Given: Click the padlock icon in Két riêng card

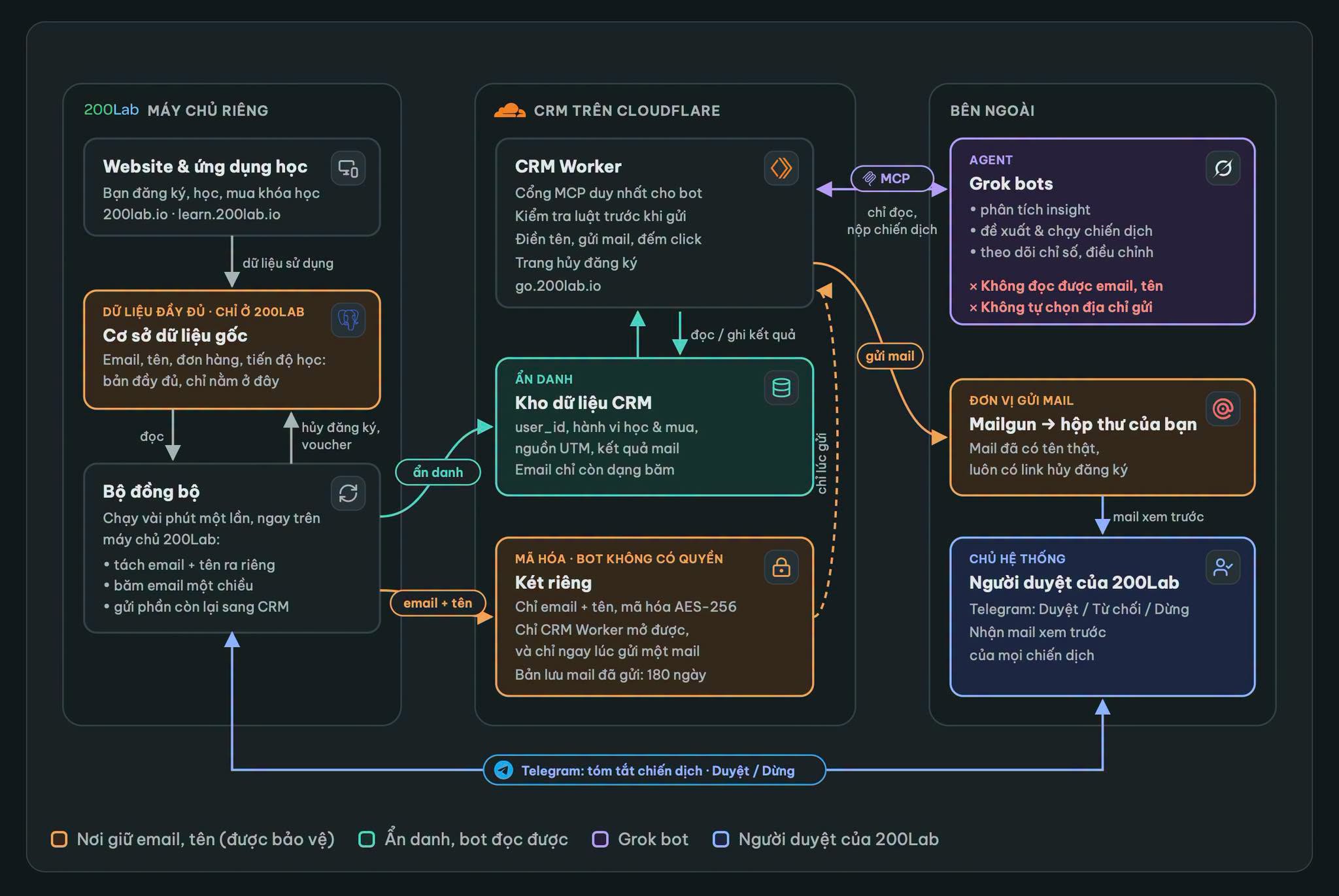Looking at the screenshot, I should point(781,567).
